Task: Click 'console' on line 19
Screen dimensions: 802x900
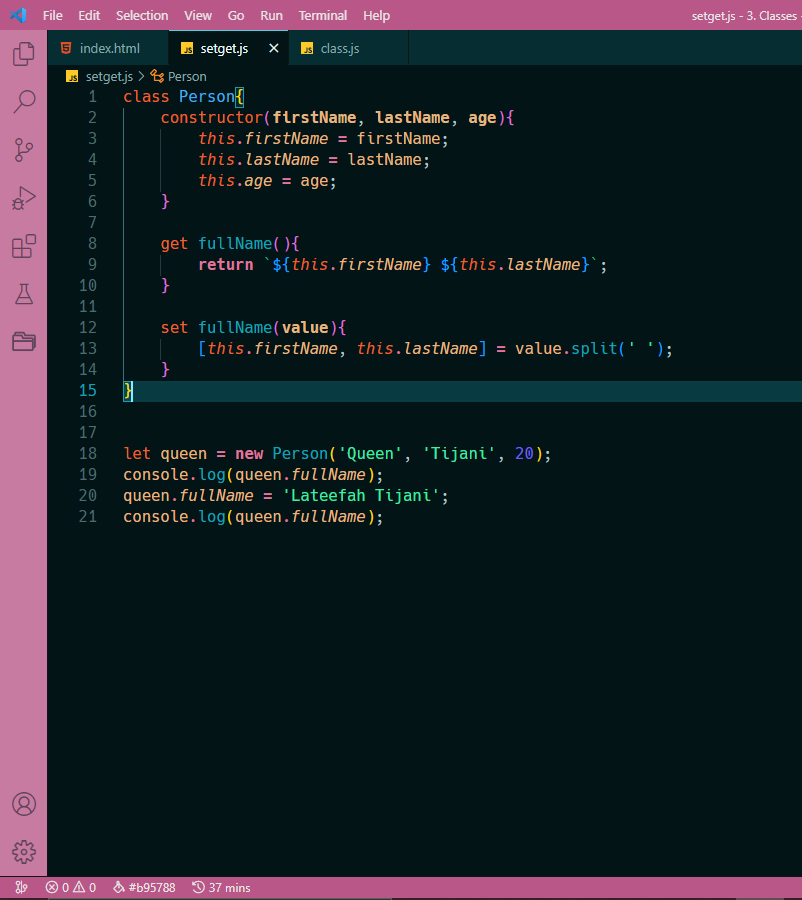Action: [x=156, y=475]
